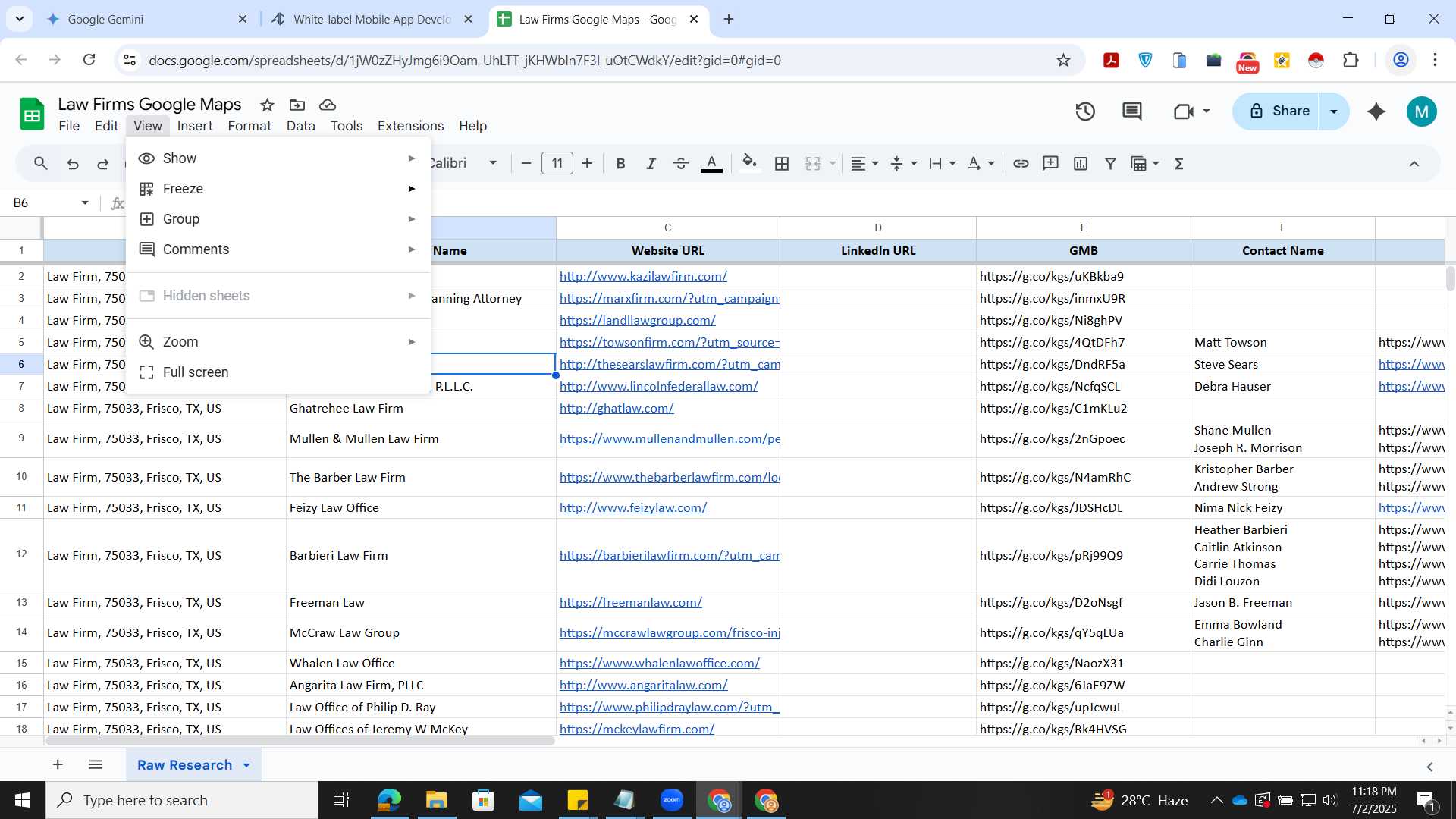Viewport: 1456px width, 819px height.
Task: Open the Group submenu
Action: click(278, 218)
